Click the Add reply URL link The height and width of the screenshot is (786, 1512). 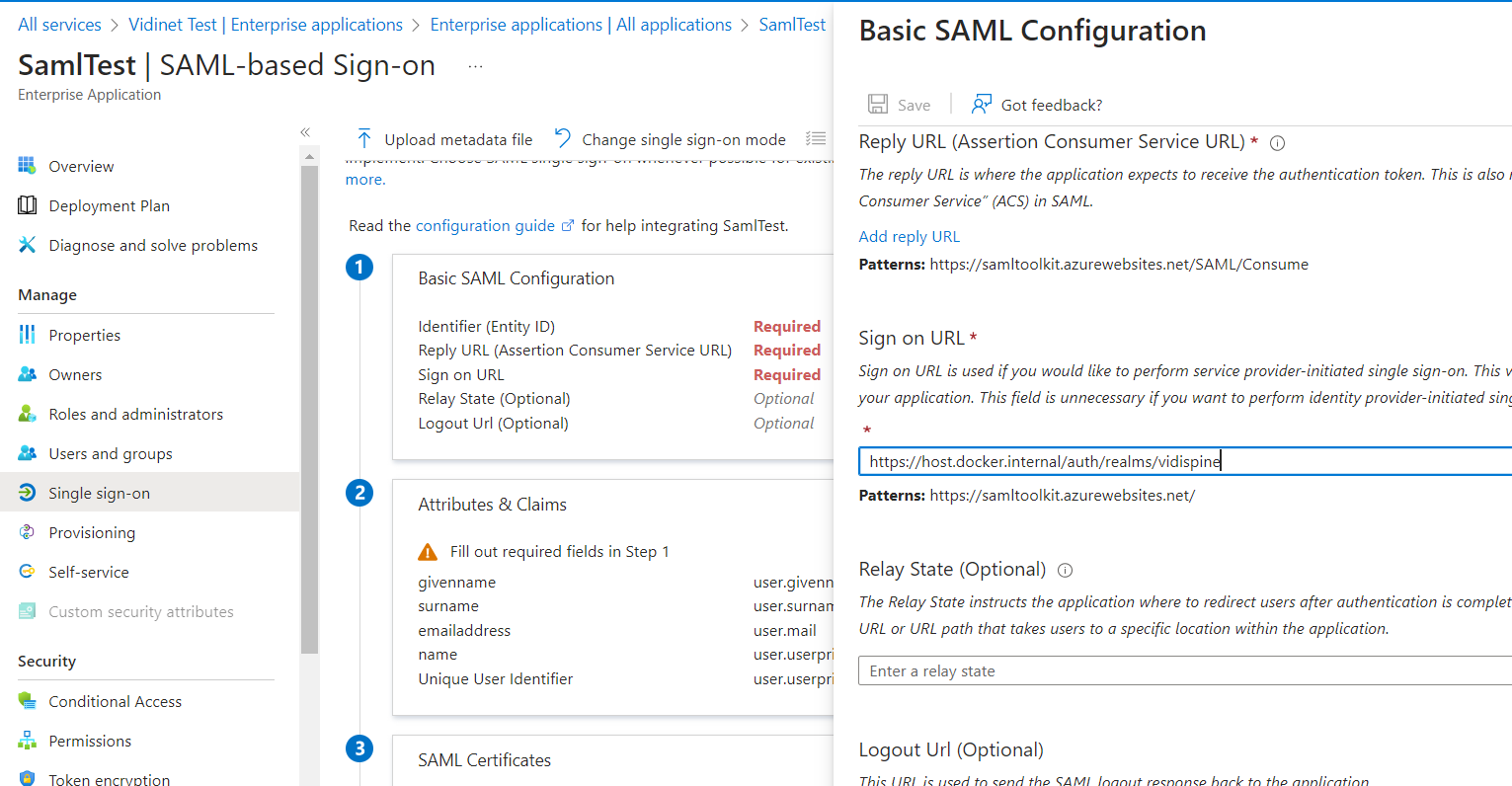[x=909, y=236]
